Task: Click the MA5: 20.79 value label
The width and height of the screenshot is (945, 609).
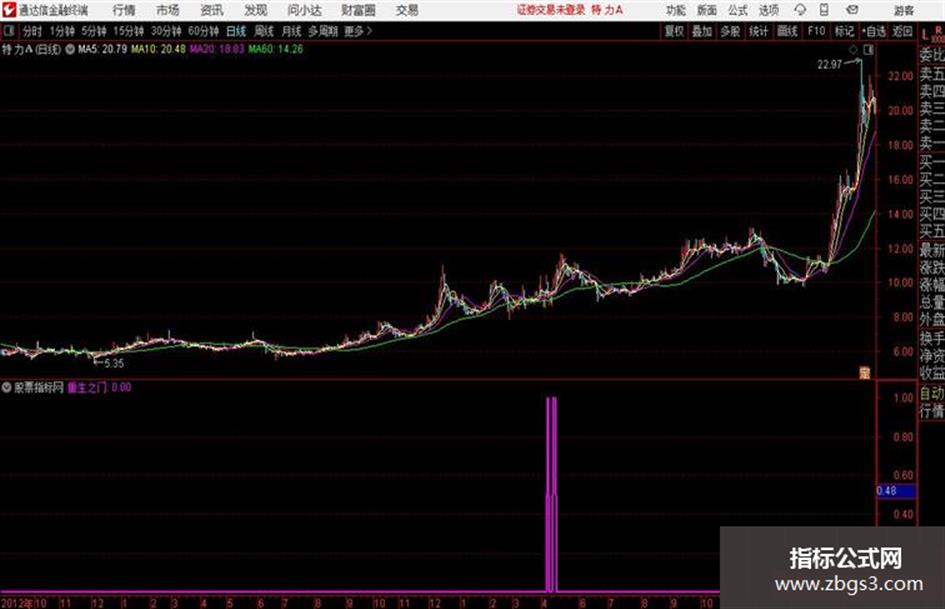Action: 102,49
